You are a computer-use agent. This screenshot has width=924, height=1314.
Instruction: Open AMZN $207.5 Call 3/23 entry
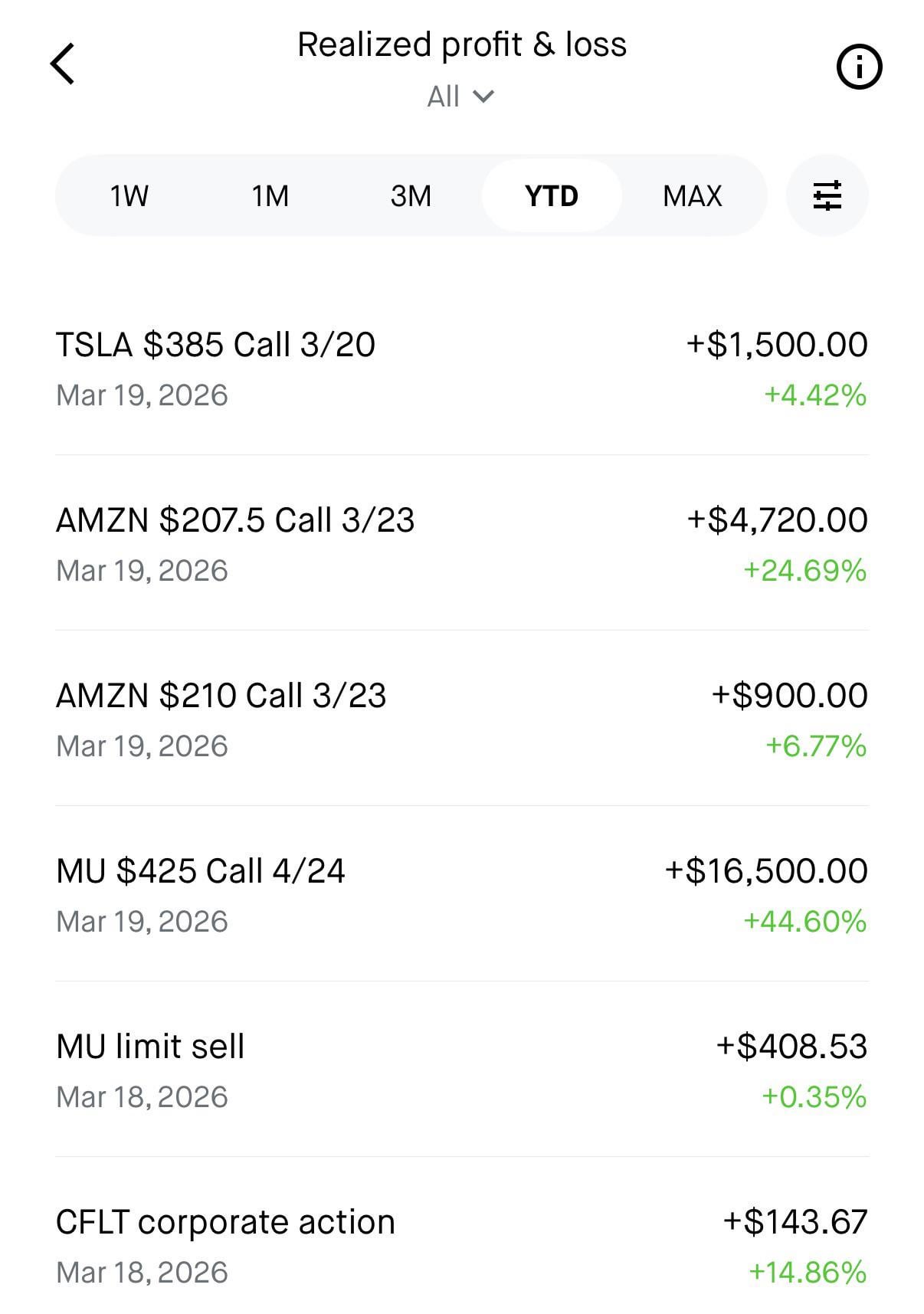(x=235, y=520)
